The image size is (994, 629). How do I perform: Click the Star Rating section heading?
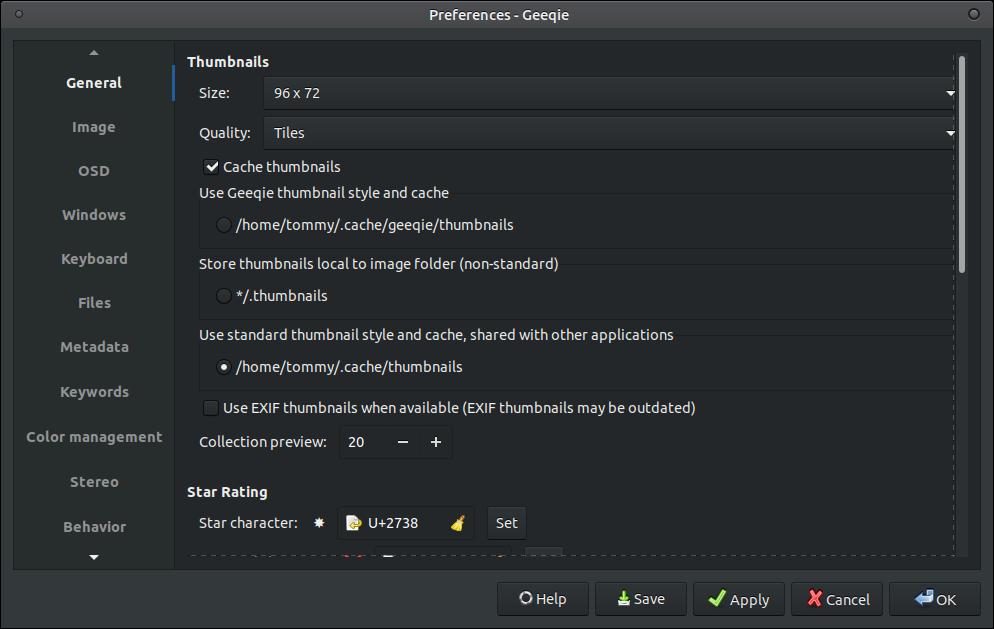click(x=227, y=492)
